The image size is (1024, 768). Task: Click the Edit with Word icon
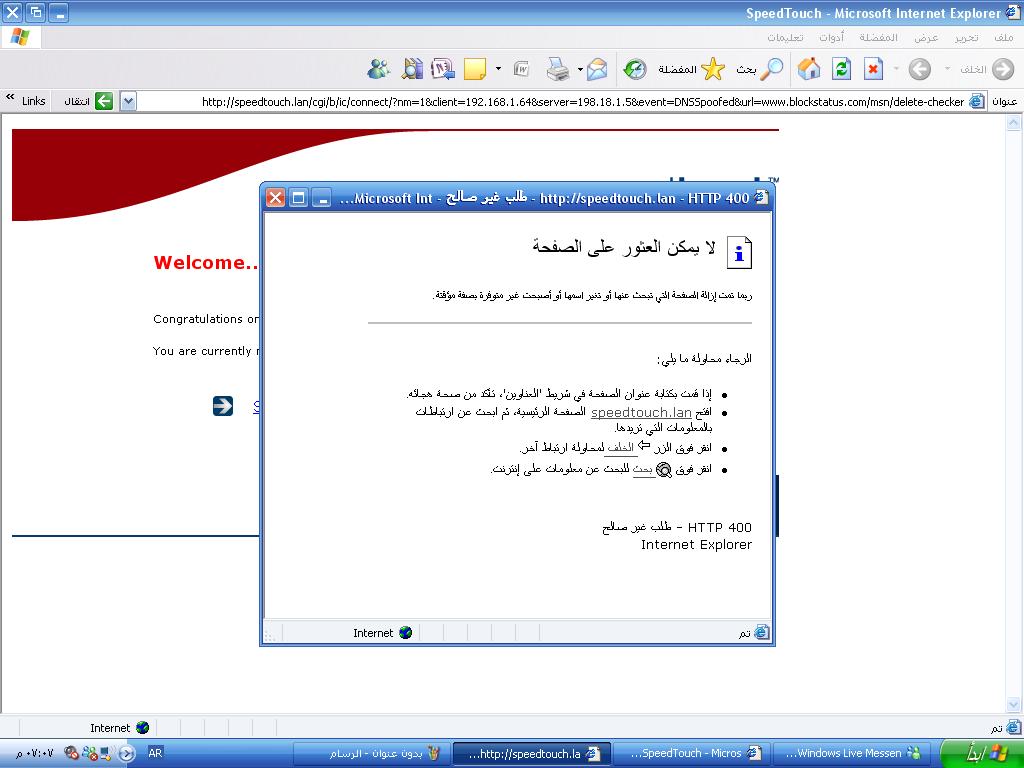[x=521, y=69]
